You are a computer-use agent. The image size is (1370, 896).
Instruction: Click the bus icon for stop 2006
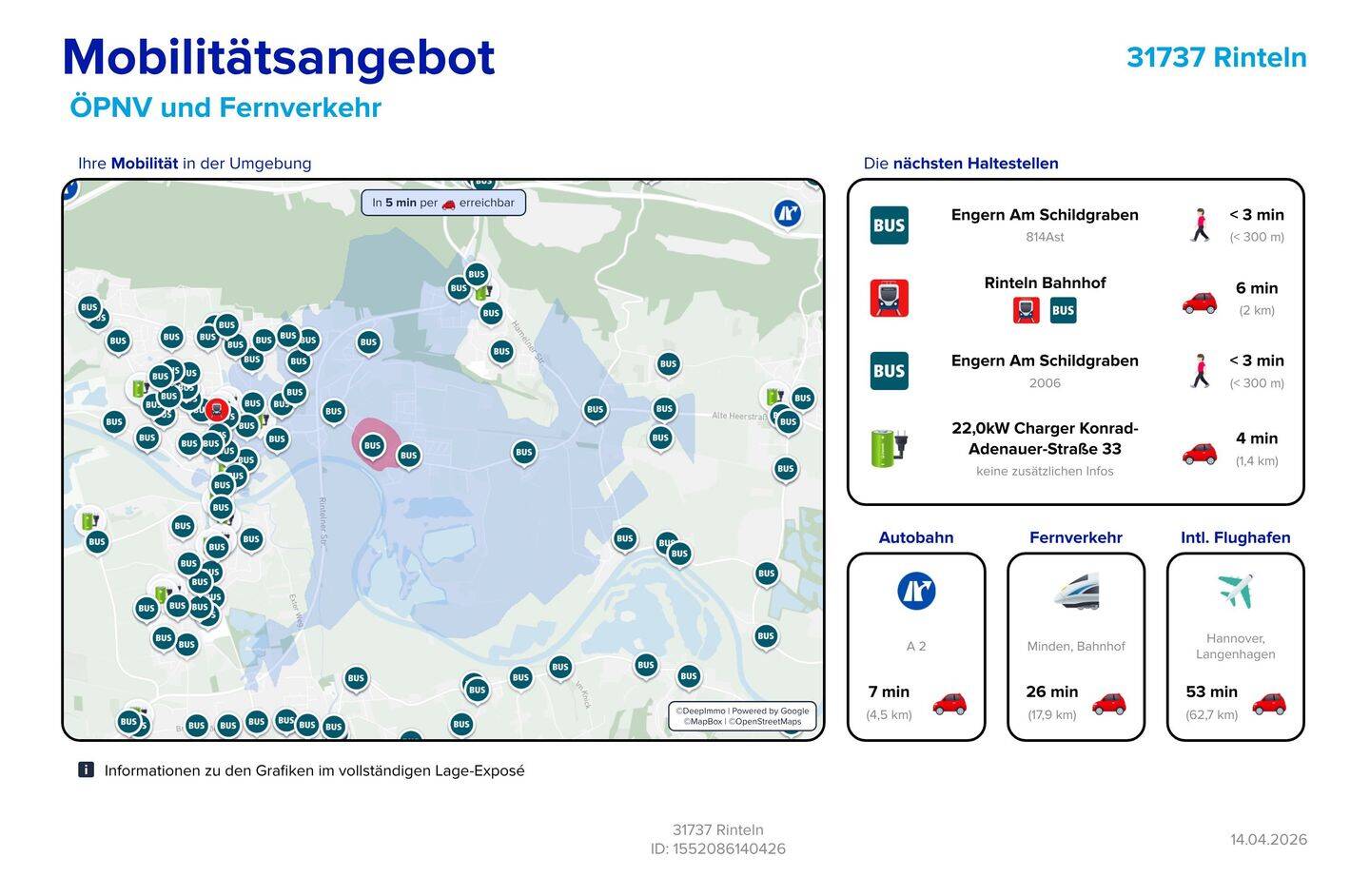(889, 371)
